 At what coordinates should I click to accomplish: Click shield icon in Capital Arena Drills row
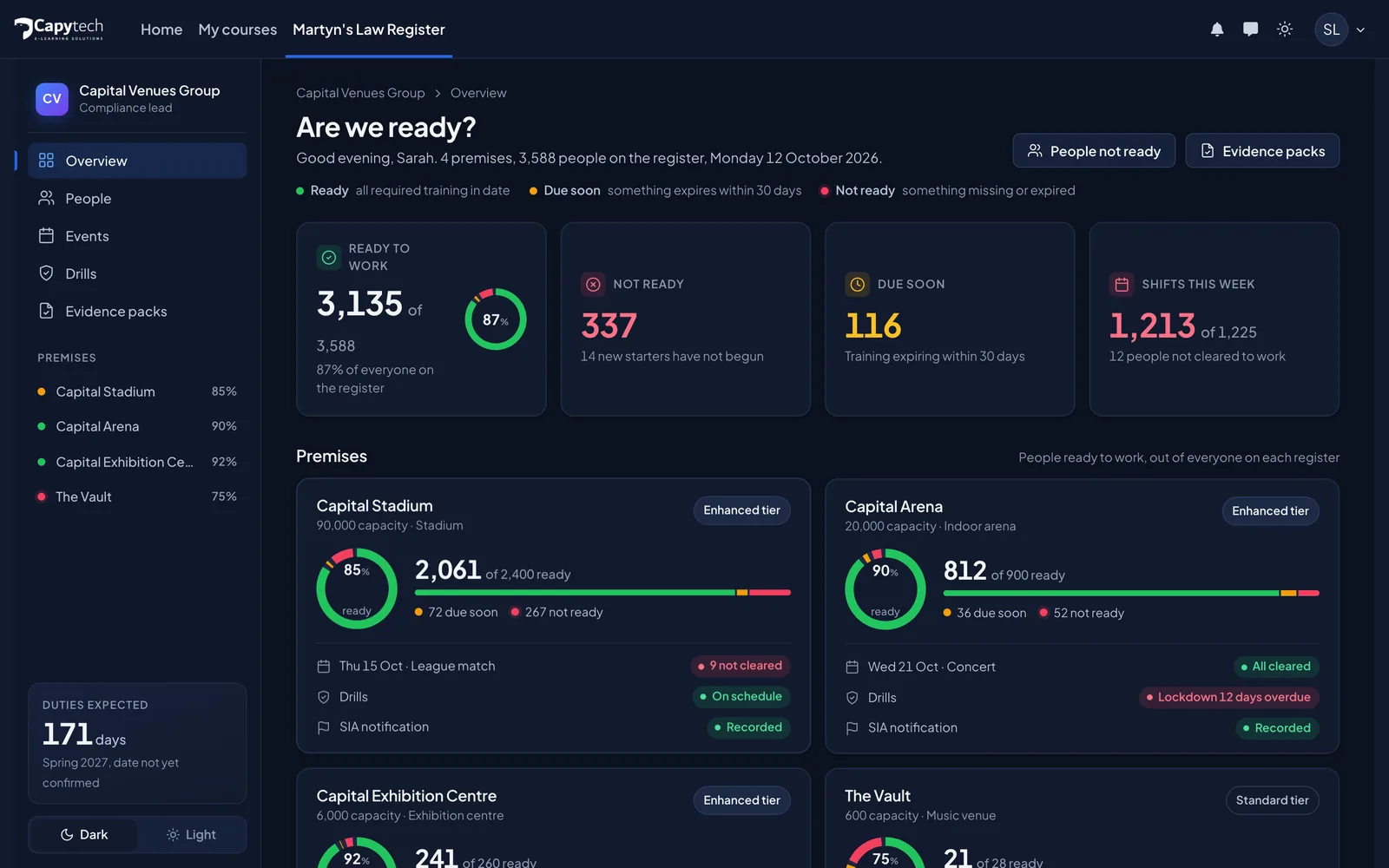(852, 698)
